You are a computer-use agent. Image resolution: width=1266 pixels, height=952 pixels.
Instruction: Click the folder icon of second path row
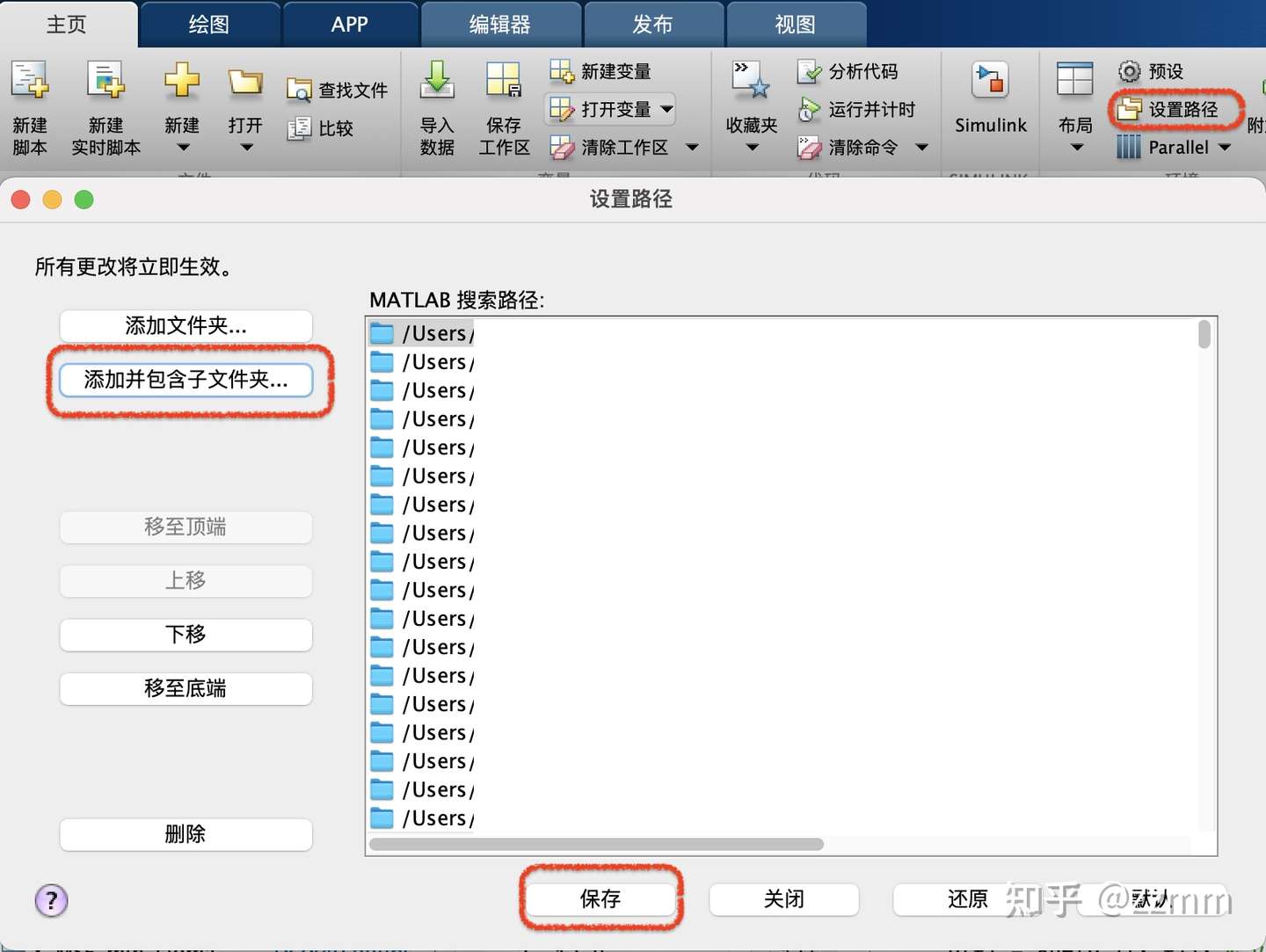click(x=382, y=362)
